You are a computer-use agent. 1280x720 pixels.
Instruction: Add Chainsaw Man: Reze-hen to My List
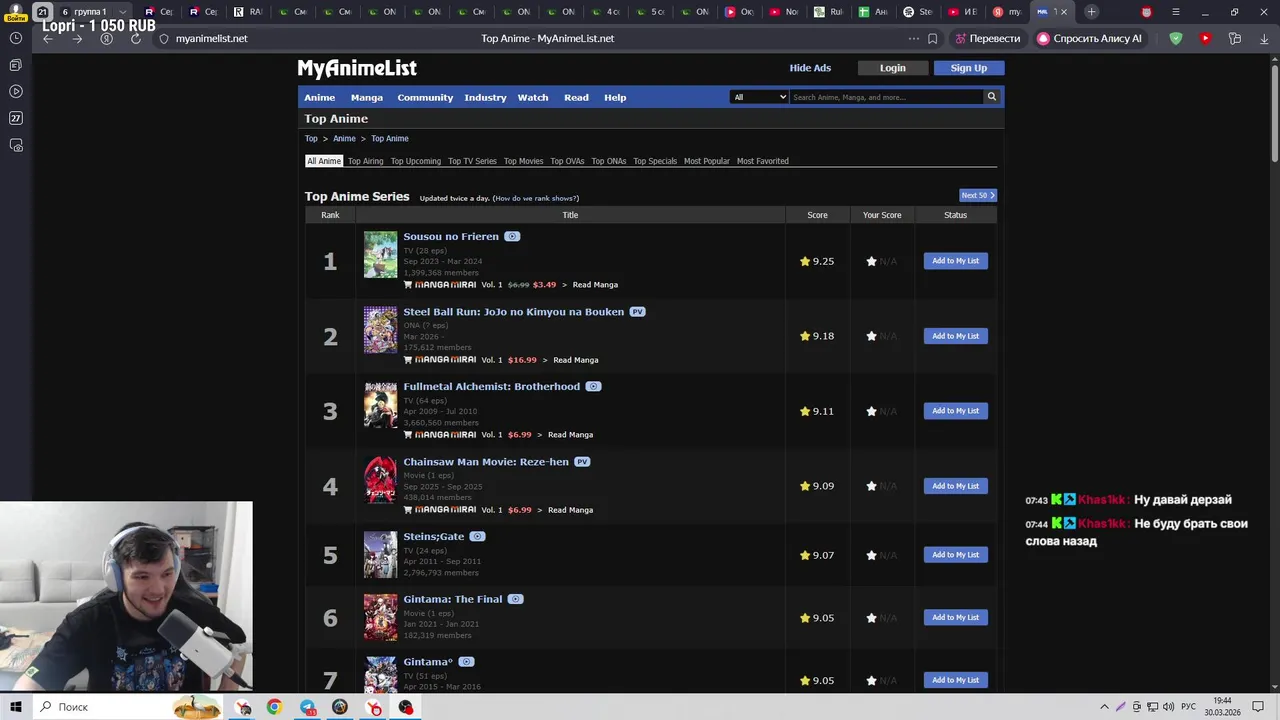[956, 486]
